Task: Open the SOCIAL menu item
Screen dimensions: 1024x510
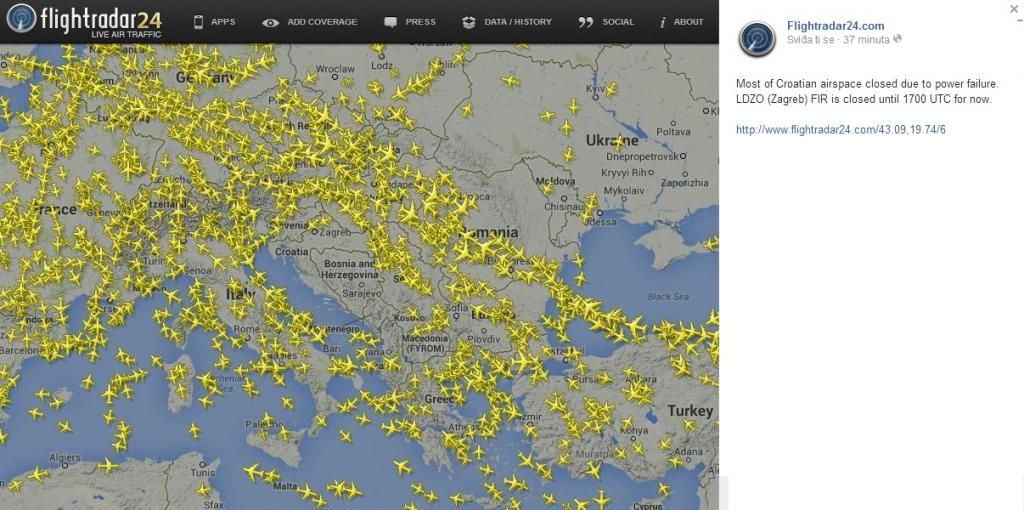Action: (x=618, y=22)
